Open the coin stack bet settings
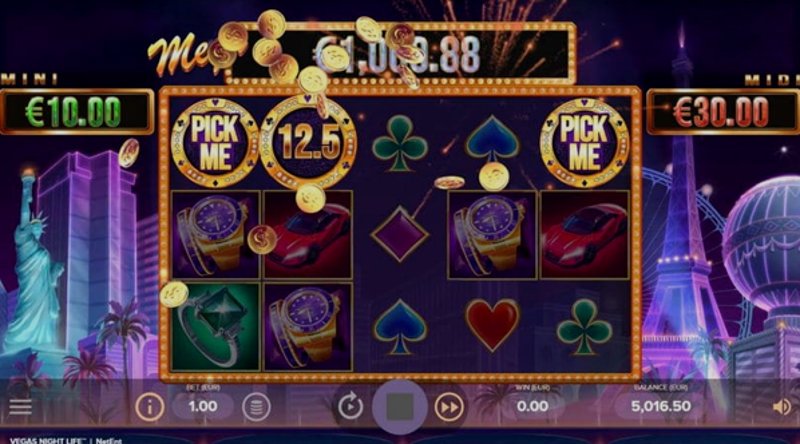 256,407
